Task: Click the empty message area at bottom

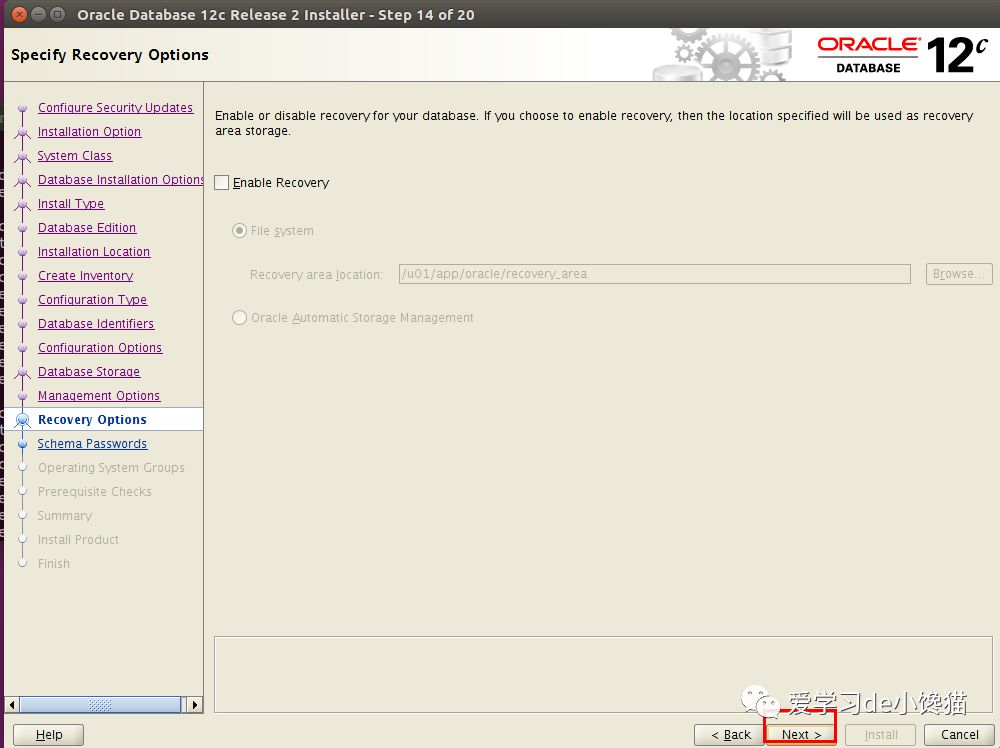Action: click(603, 674)
